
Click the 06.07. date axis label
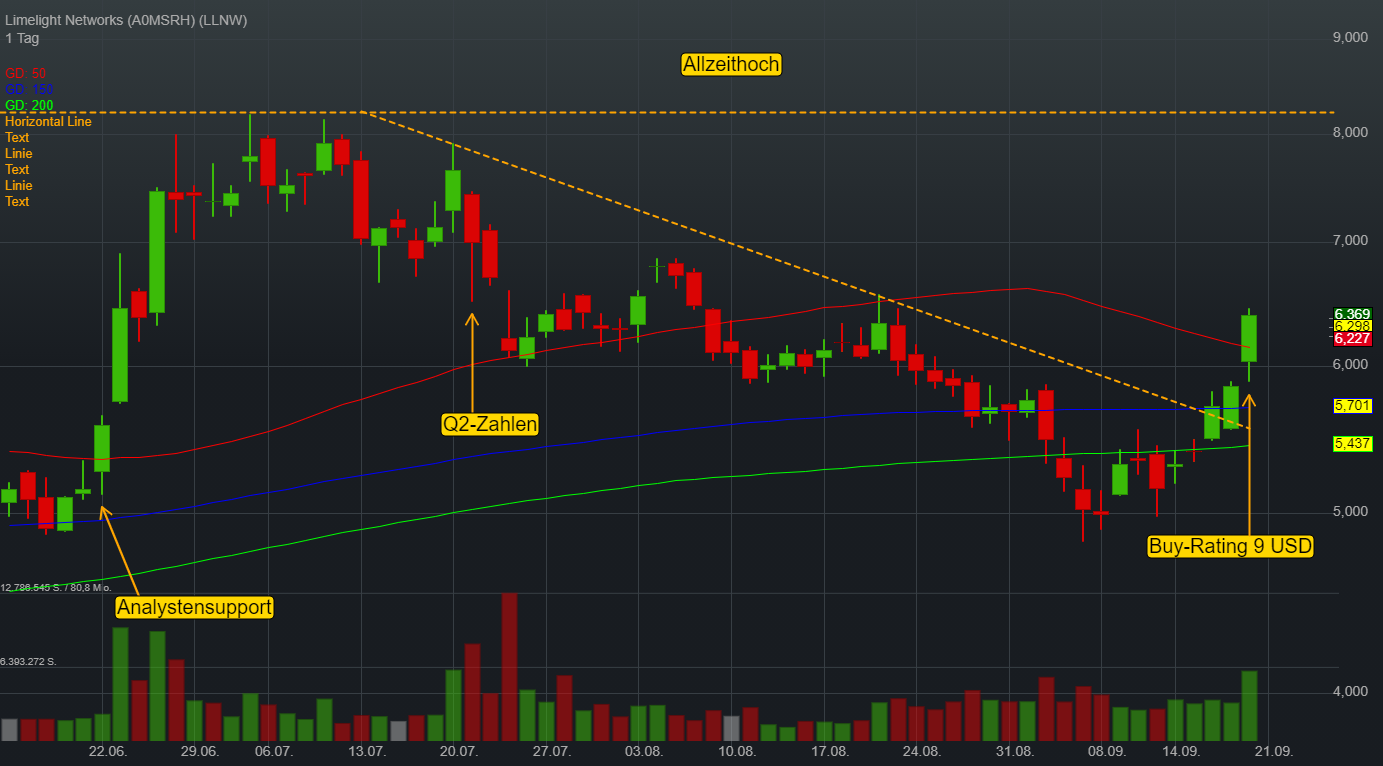point(273,751)
